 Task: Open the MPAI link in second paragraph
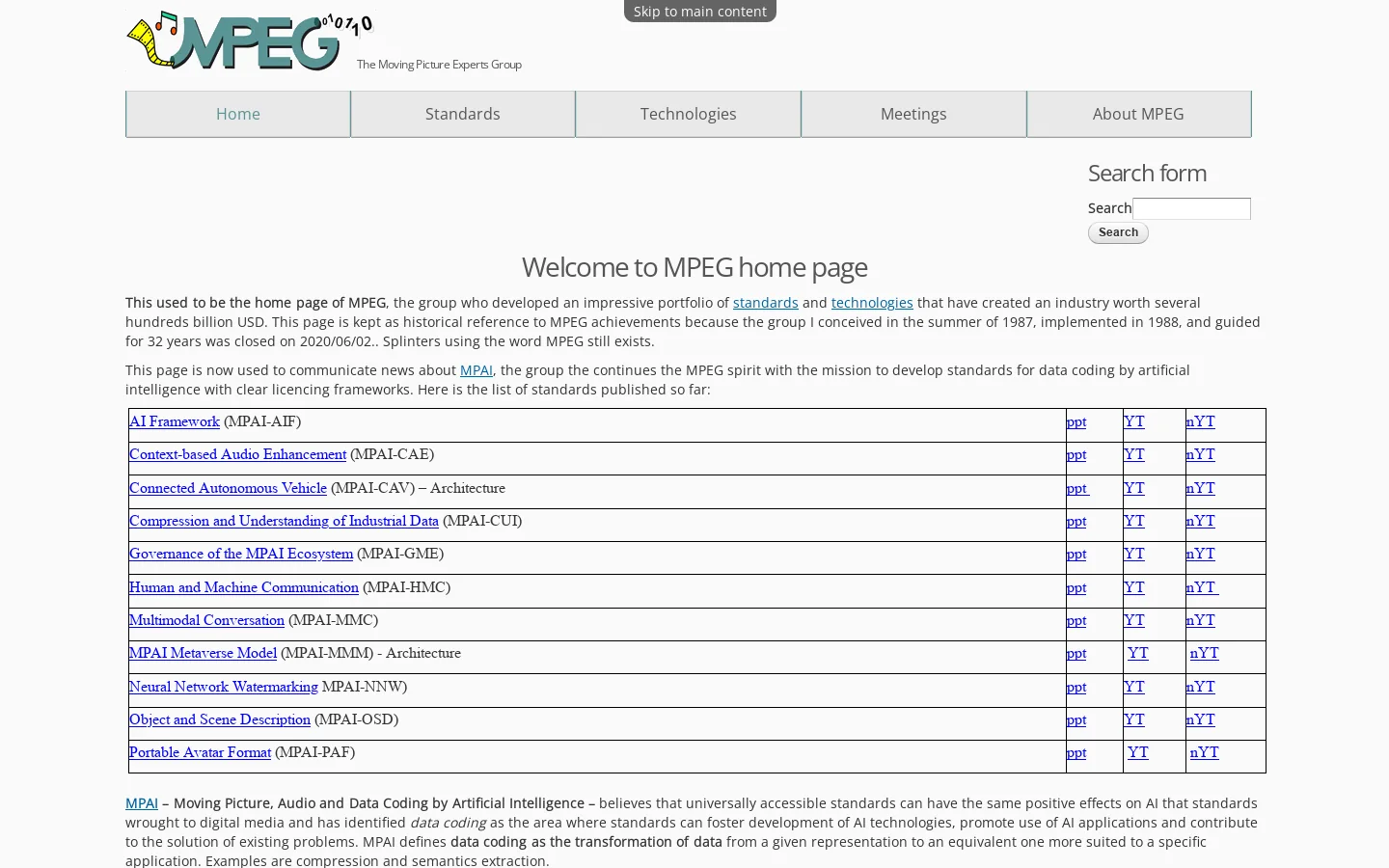[477, 370]
